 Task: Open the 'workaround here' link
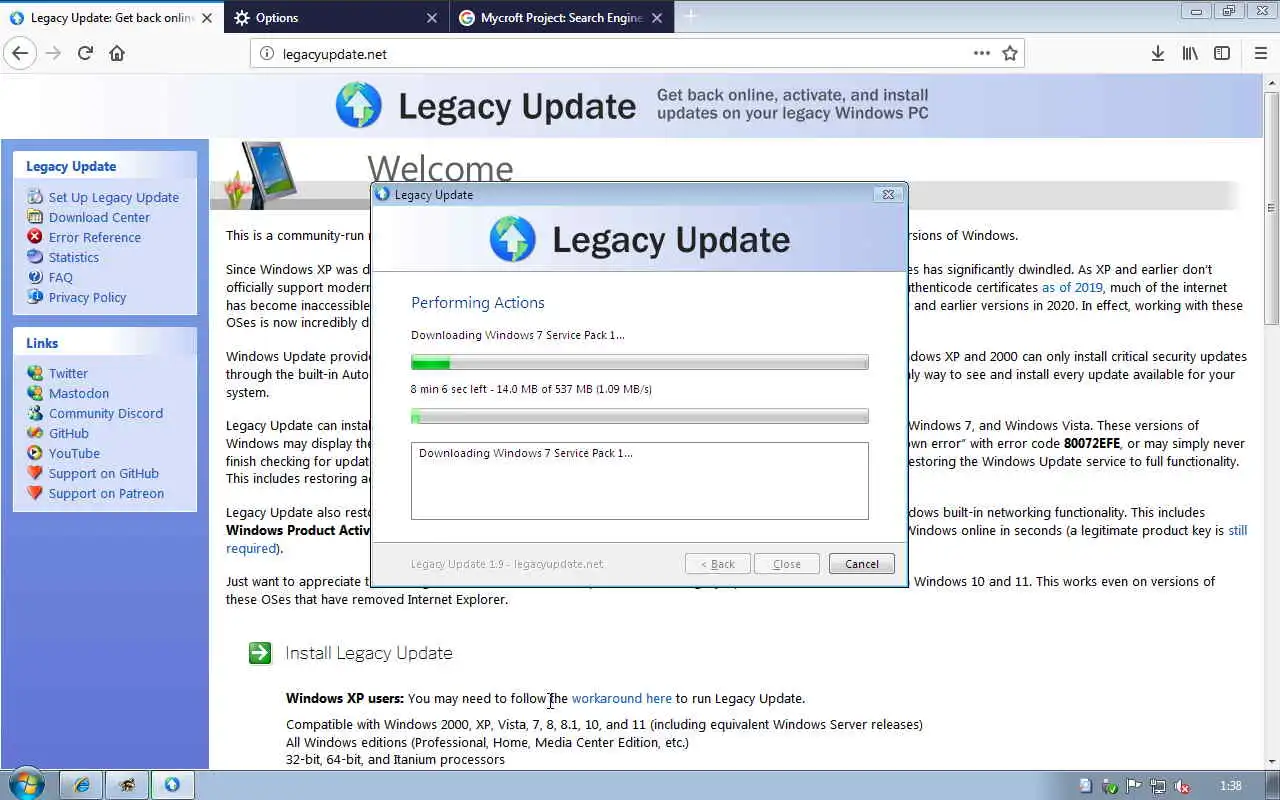(622, 698)
